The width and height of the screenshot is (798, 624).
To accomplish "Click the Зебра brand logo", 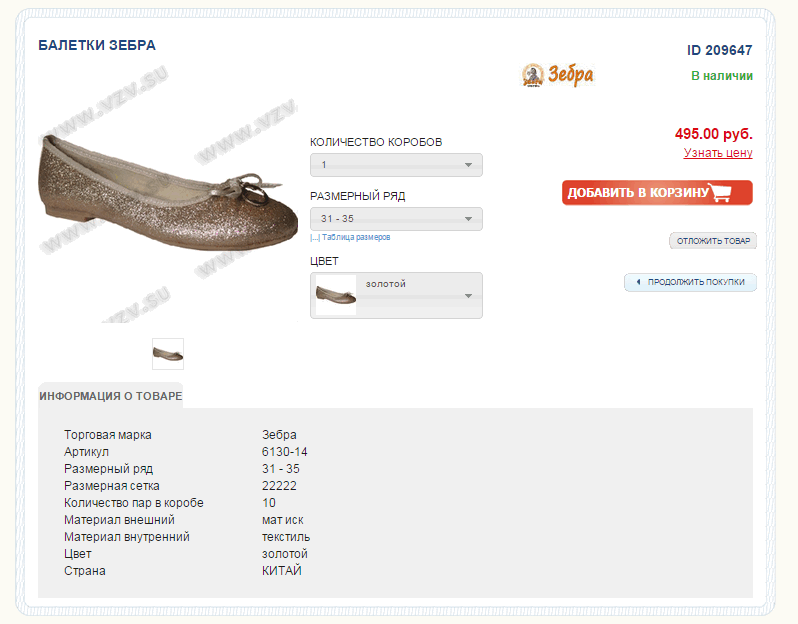I will (x=558, y=75).
